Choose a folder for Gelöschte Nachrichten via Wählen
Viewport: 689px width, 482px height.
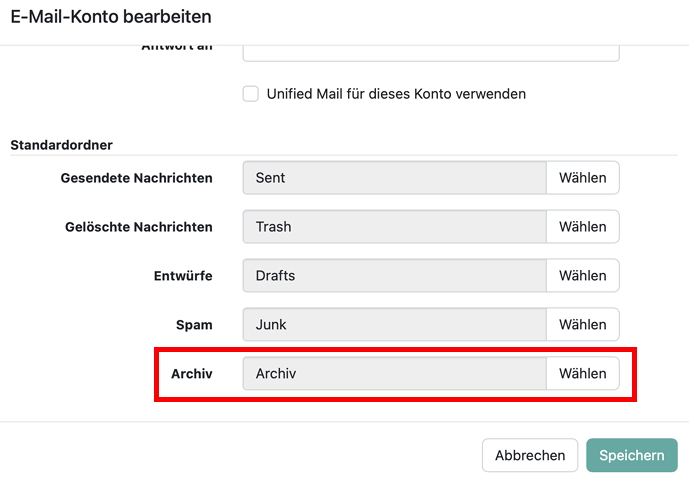coord(582,227)
